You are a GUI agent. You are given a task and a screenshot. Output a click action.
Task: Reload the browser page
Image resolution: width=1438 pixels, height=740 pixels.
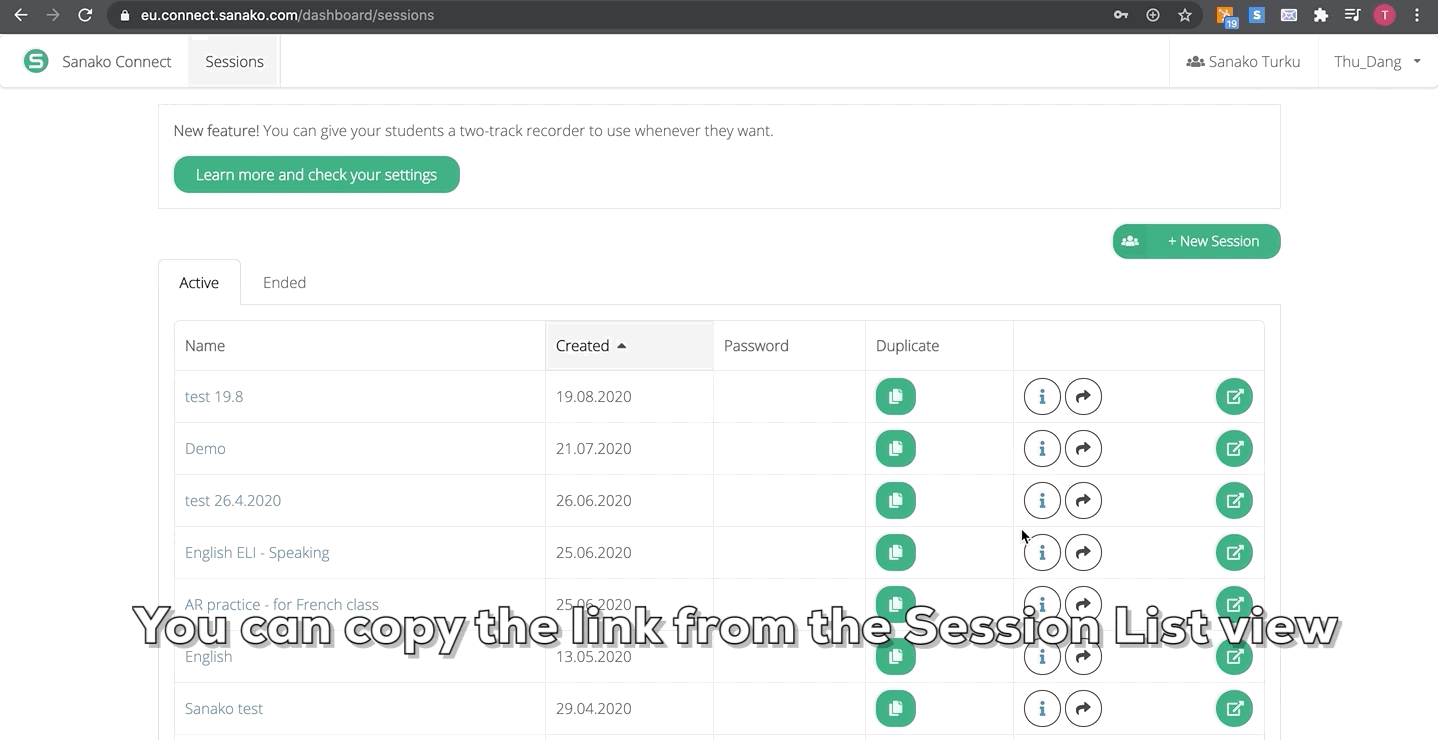pyautogui.click(x=85, y=15)
